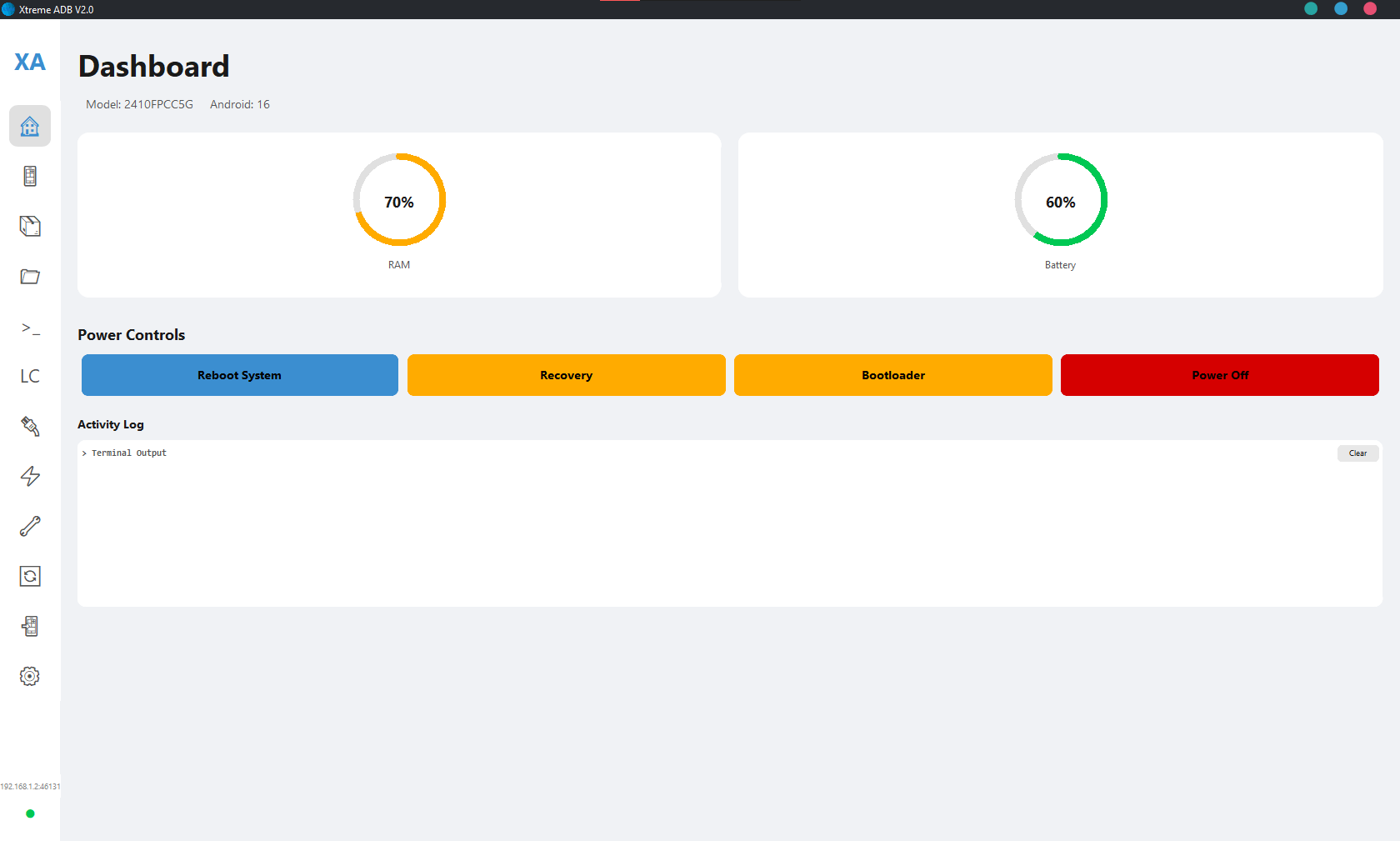Viewport: 1400px width, 841px height.
Task: Open the terminal shell panel
Action: point(29,328)
